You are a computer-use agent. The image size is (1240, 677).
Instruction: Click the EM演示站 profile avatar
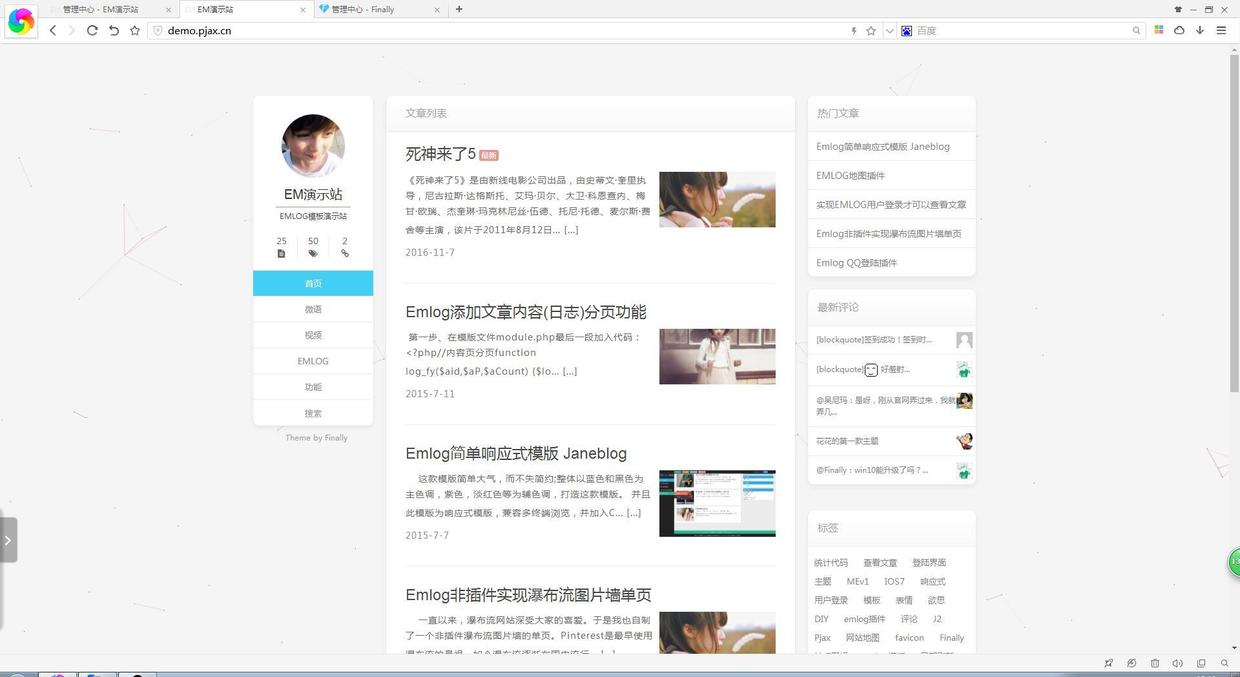[x=313, y=146]
